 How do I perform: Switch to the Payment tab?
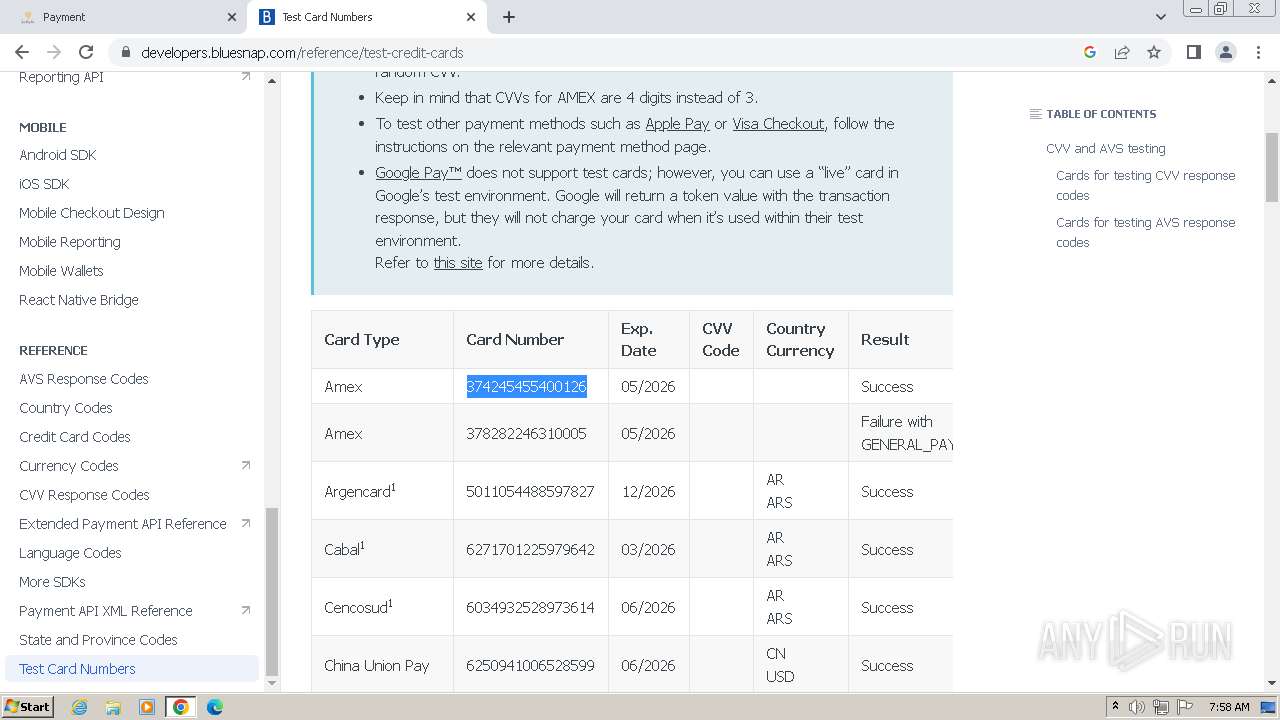123,17
